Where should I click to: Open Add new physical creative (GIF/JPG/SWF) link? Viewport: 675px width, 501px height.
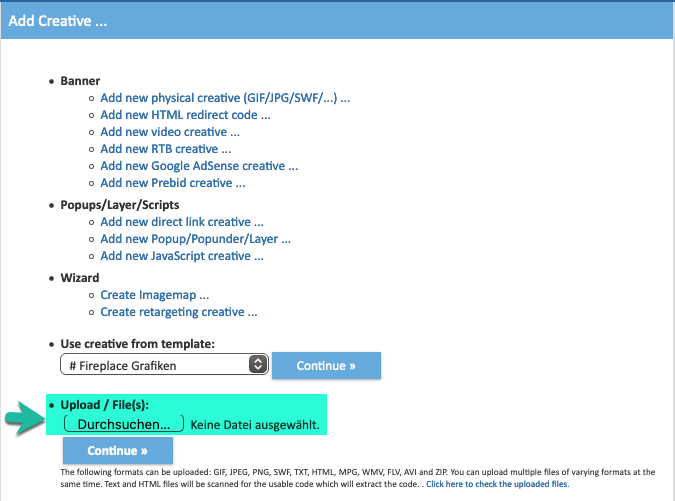coord(225,98)
